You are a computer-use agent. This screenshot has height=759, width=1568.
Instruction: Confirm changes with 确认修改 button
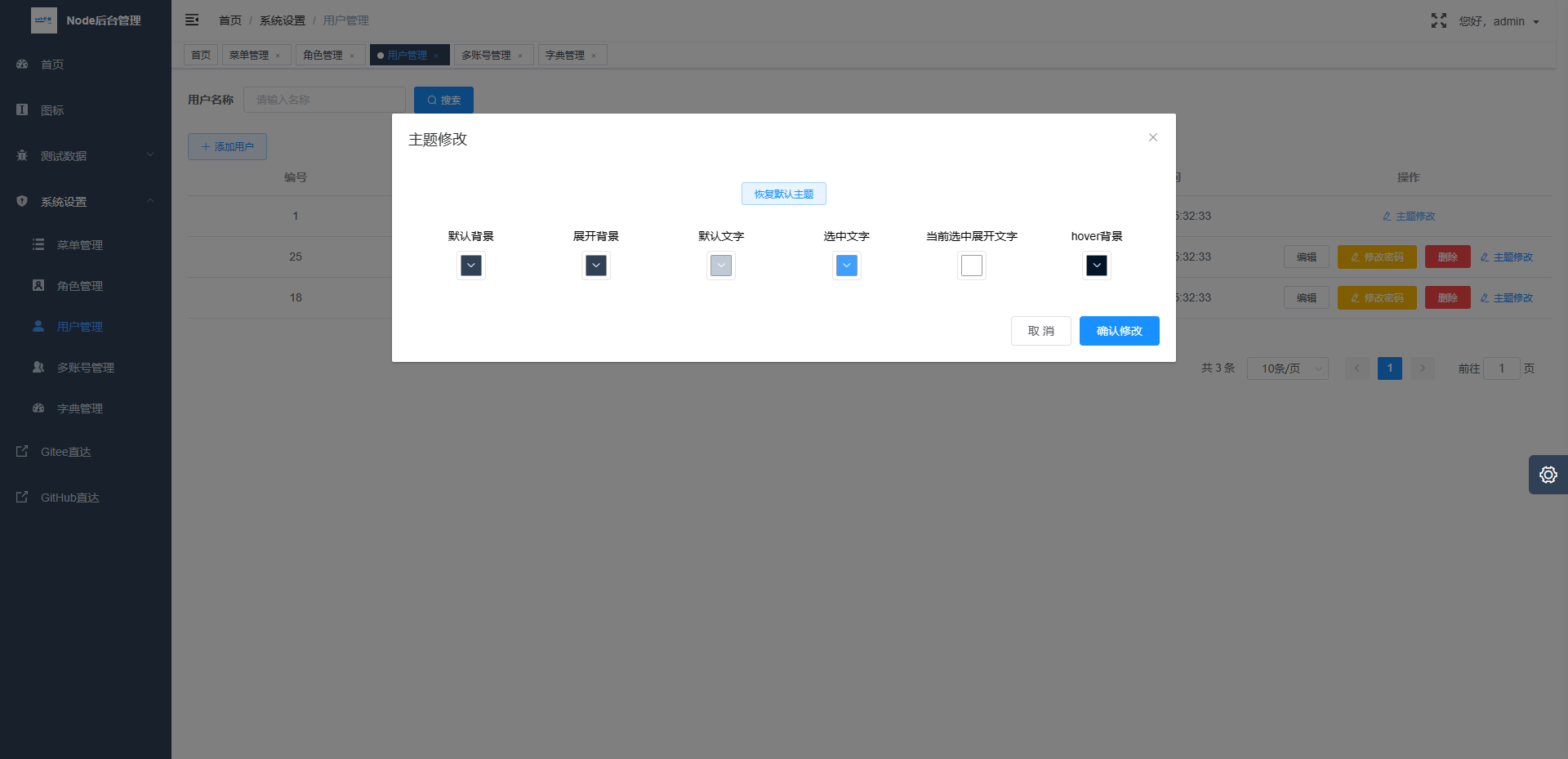[1119, 331]
